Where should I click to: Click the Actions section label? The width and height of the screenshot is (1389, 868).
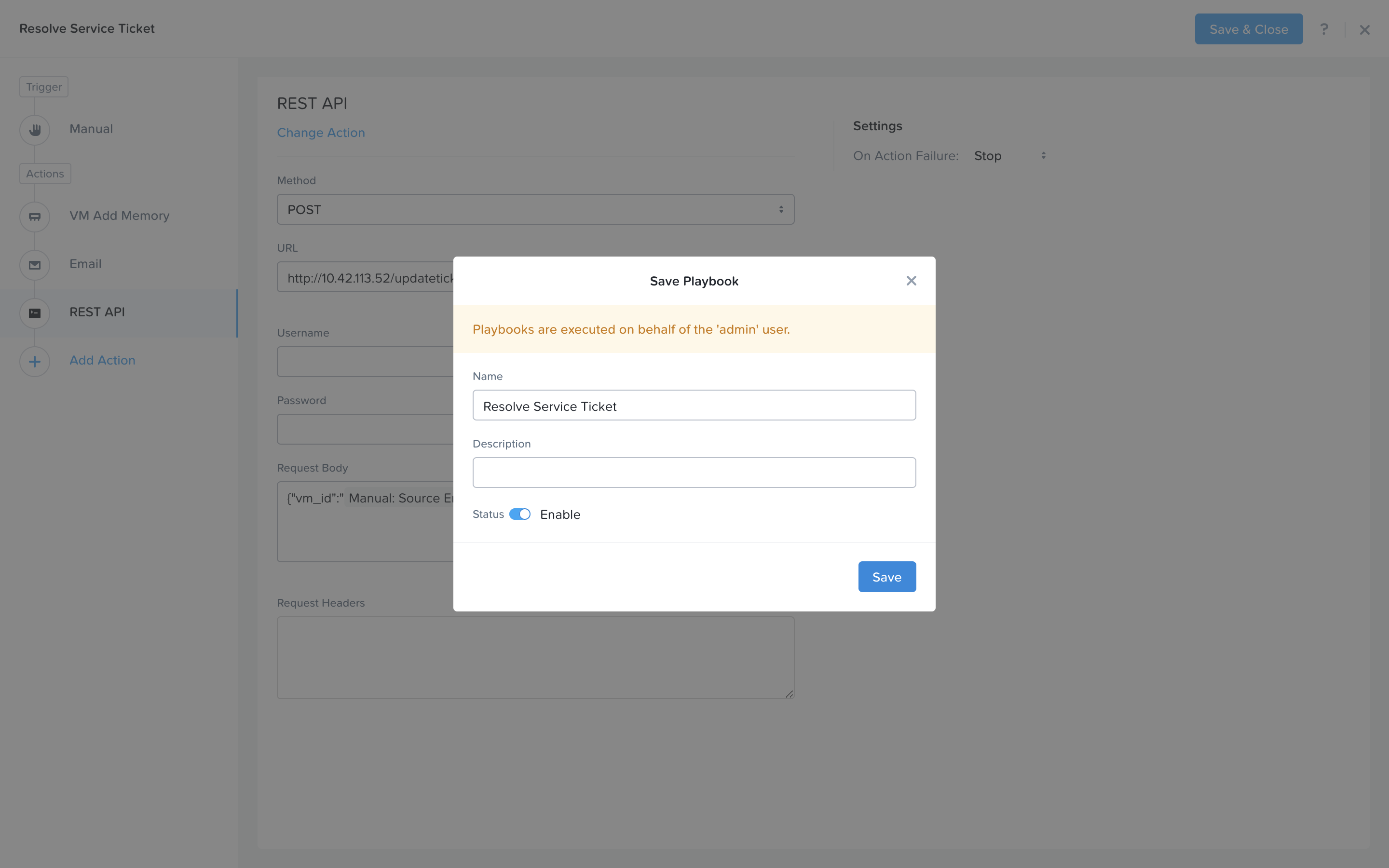pyautogui.click(x=45, y=174)
